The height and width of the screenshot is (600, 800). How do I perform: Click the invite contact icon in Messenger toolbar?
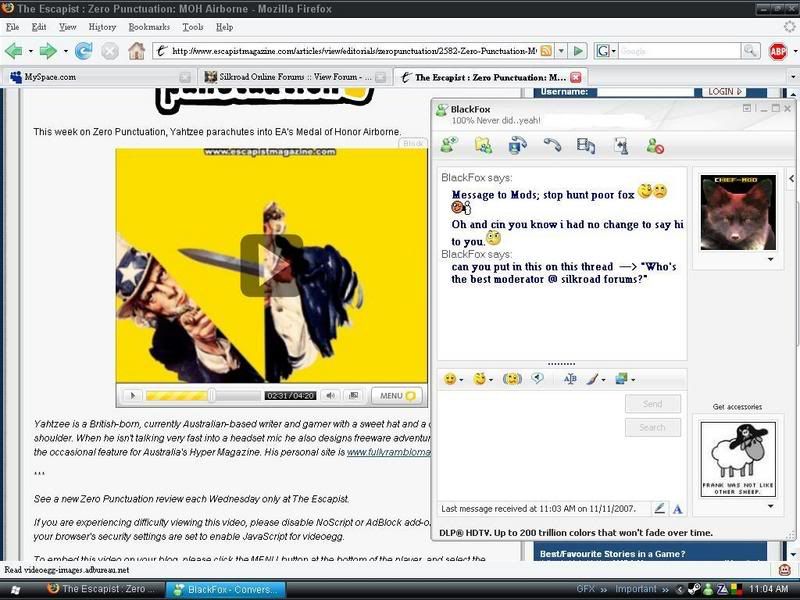449,146
